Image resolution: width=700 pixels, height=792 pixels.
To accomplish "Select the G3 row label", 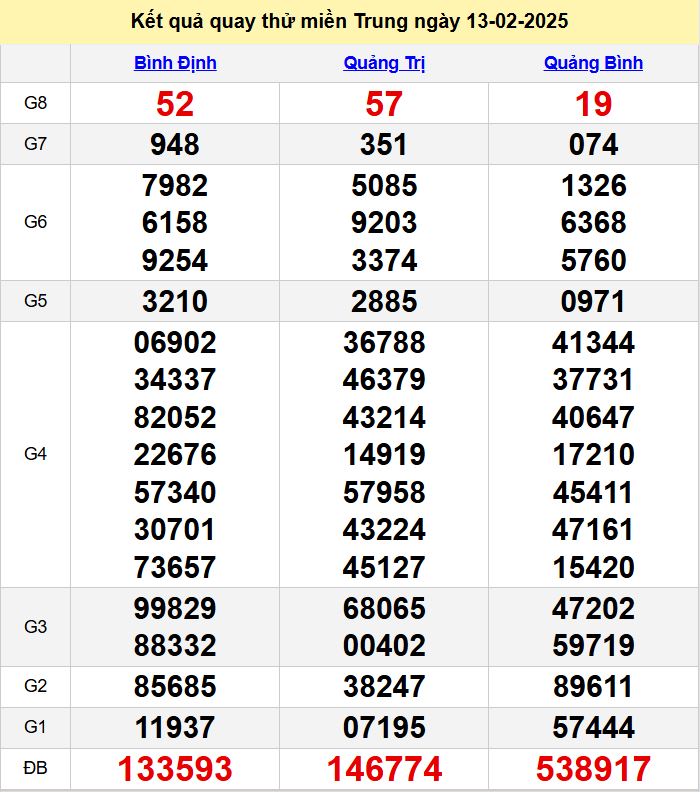I will click(35, 627).
